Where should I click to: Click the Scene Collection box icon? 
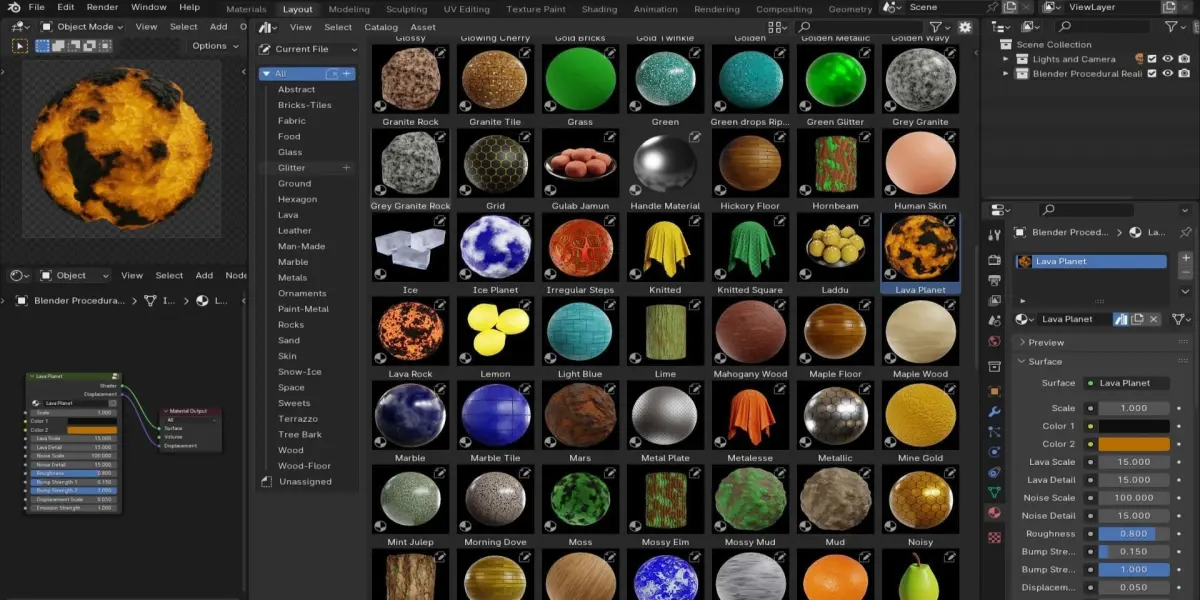tap(1006, 44)
